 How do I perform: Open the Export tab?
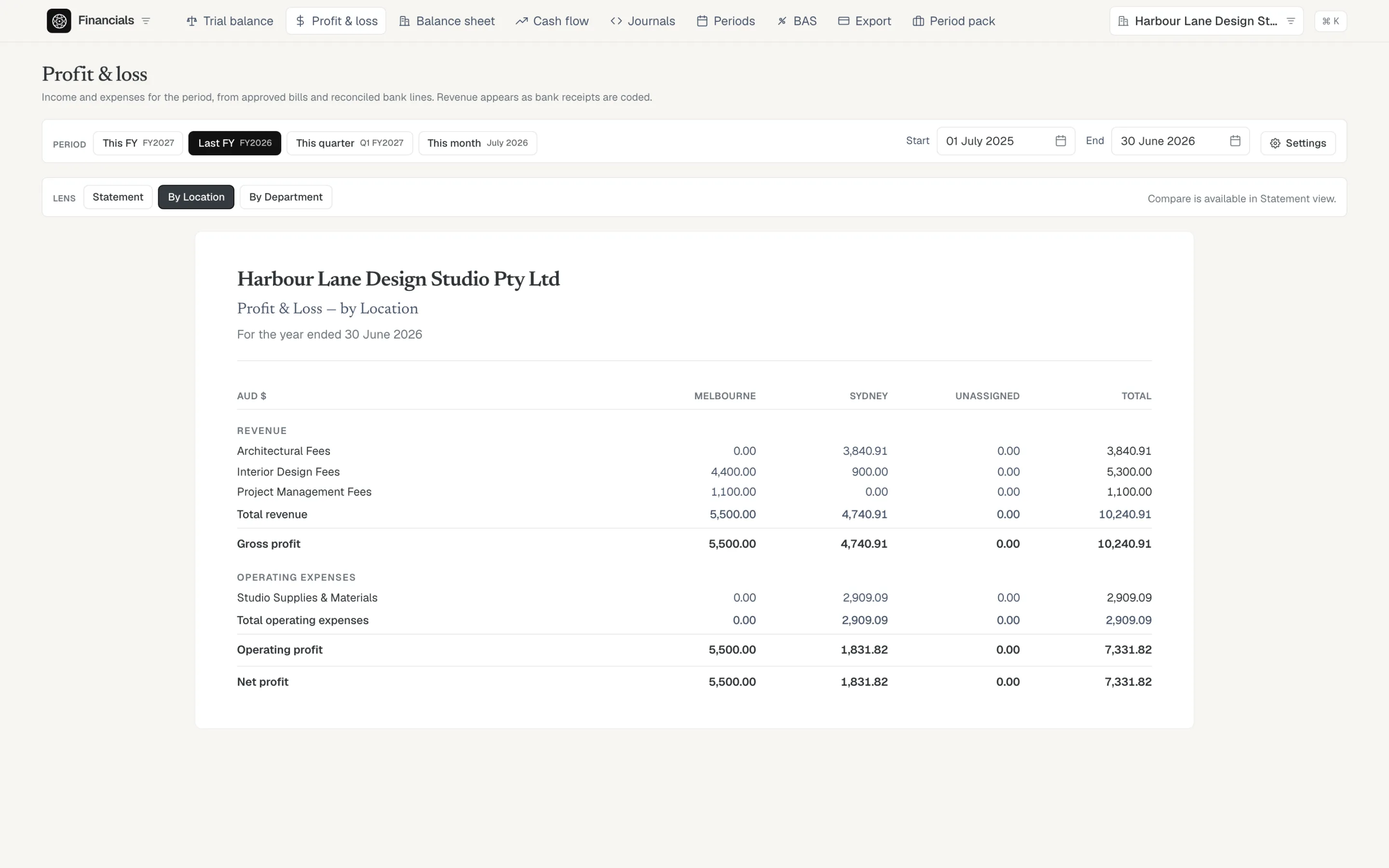point(864,21)
